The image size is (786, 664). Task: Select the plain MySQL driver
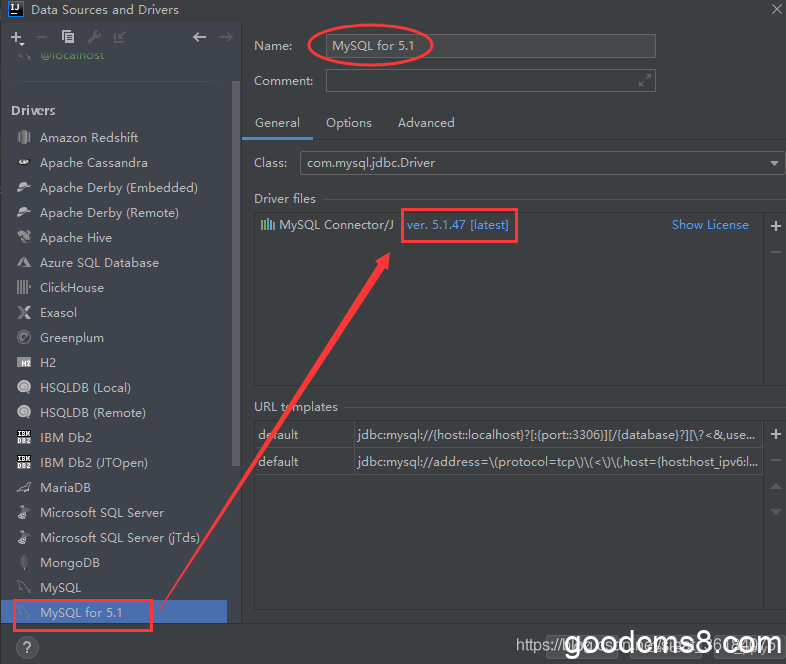point(60,587)
